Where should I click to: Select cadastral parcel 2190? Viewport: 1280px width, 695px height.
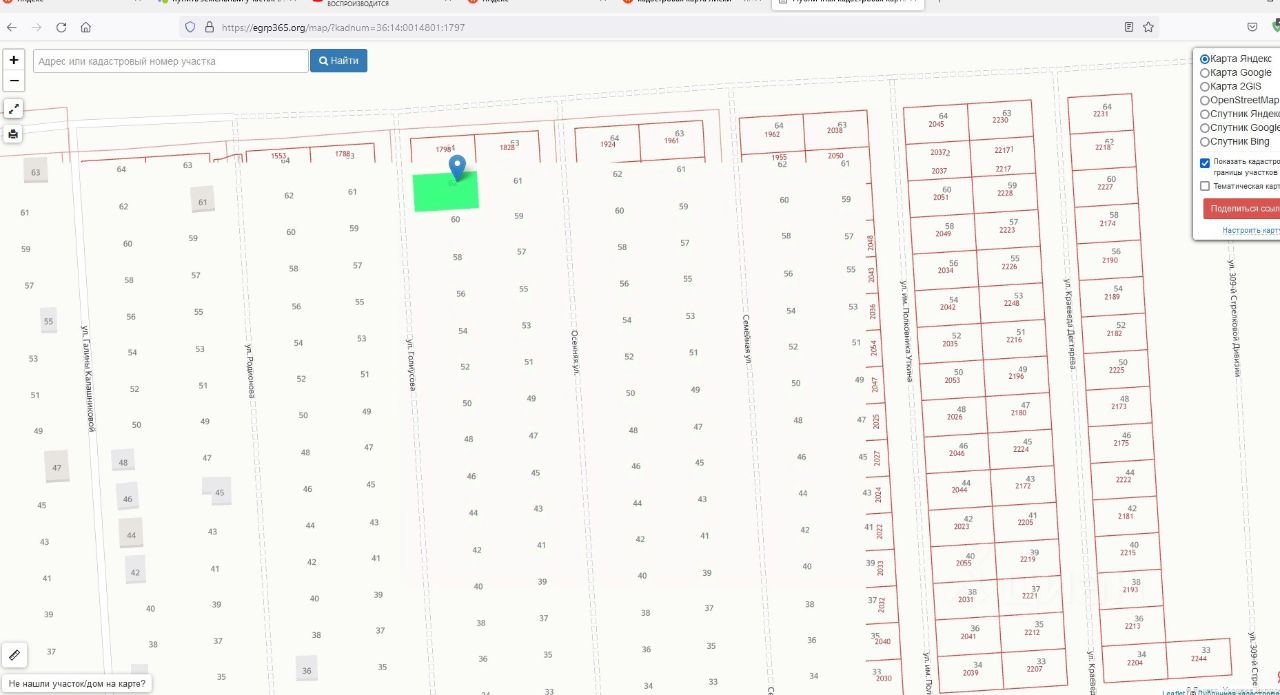[x=1110, y=260]
